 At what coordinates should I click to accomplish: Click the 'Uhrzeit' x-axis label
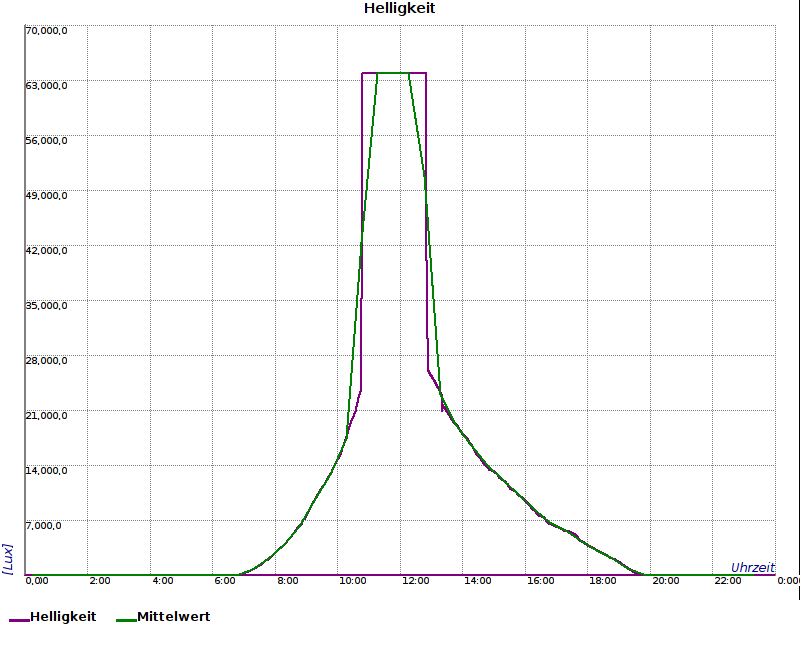point(753,568)
